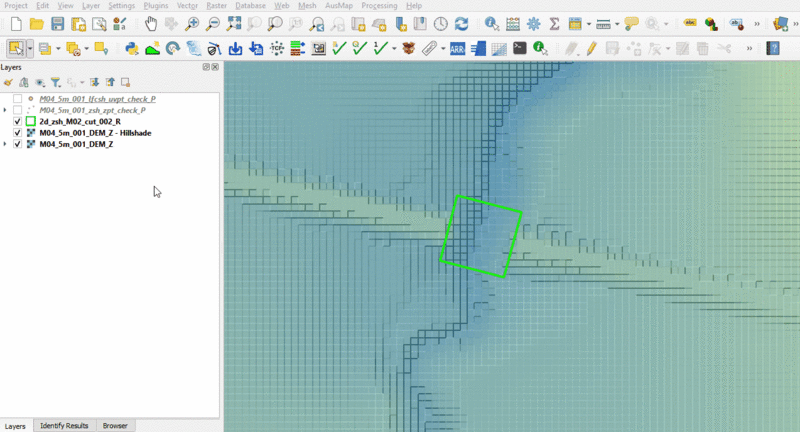Enable the M04_5m_001_lfcsh_uvpt_check_P layer
800x432 pixels.
[x=18, y=99]
